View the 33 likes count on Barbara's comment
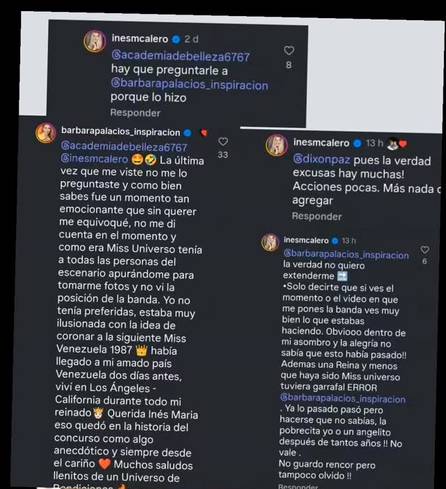 coord(223,155)
